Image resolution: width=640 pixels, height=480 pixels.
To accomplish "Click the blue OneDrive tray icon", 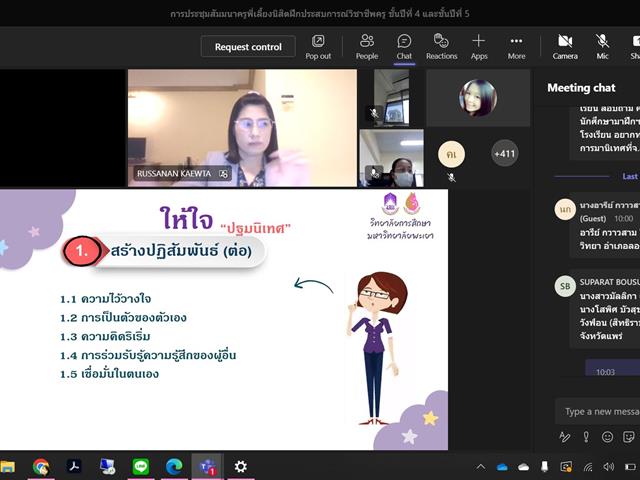I will (x=502, y=467).
